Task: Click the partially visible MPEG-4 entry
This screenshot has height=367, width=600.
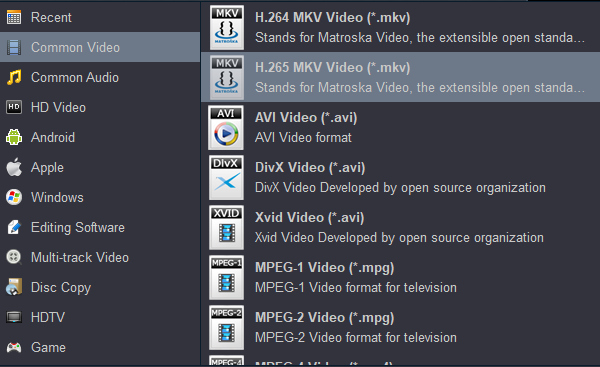Action: [x=400, y=360]
